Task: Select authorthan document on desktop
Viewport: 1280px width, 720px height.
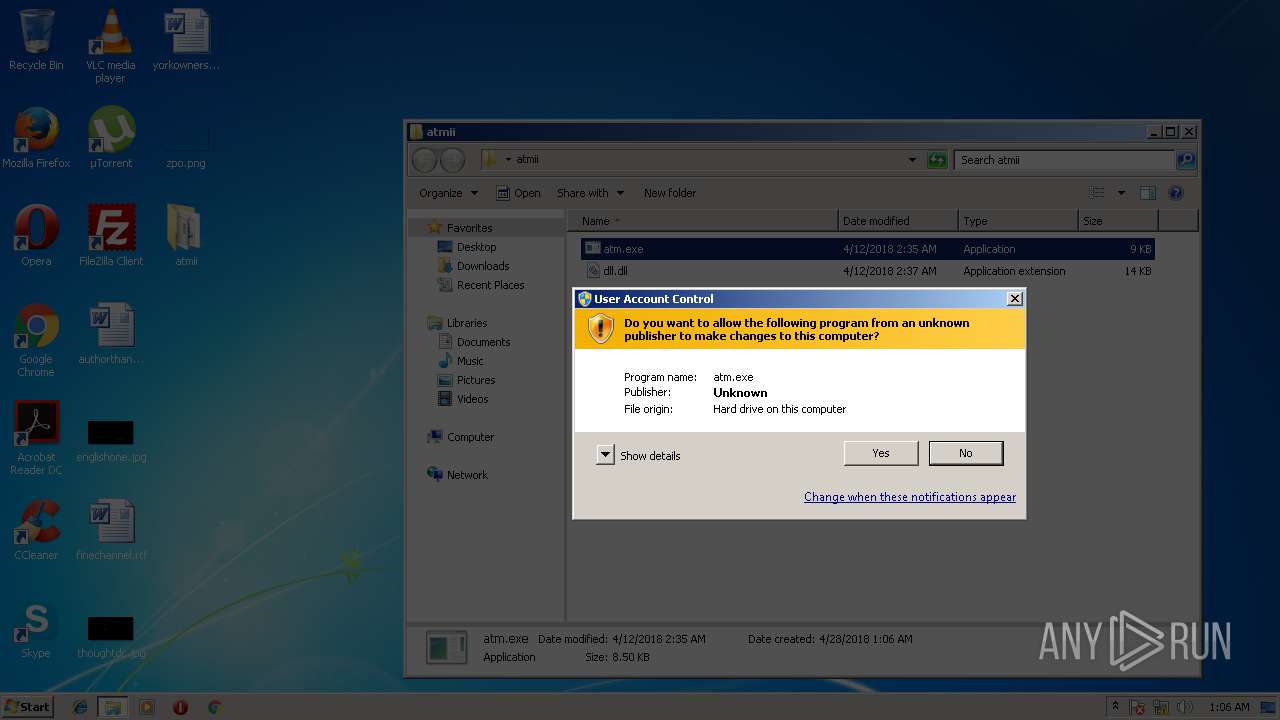Action: pyautogui.click(x=111, y=334)
